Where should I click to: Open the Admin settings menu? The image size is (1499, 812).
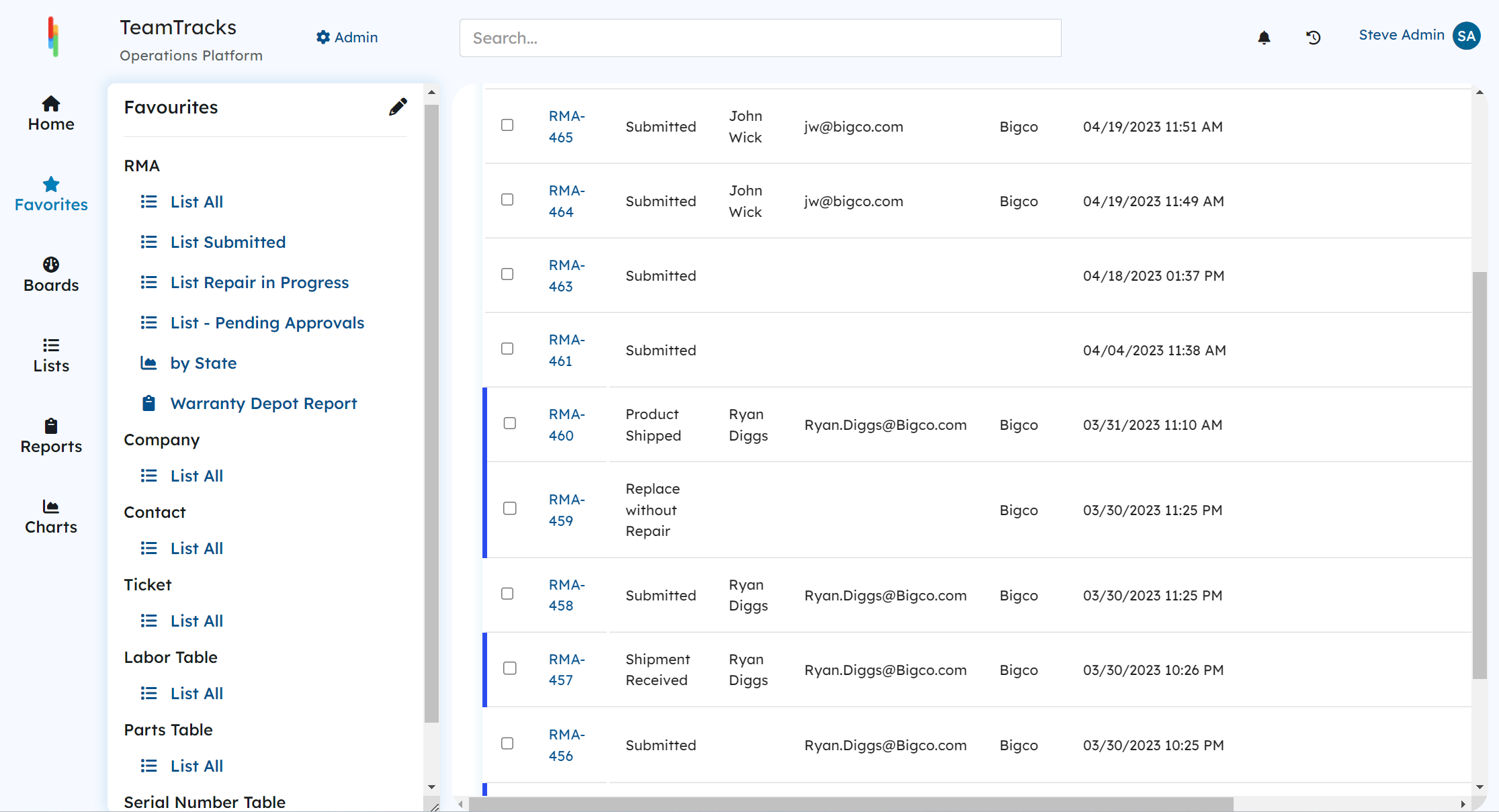[x=347, y=38]
